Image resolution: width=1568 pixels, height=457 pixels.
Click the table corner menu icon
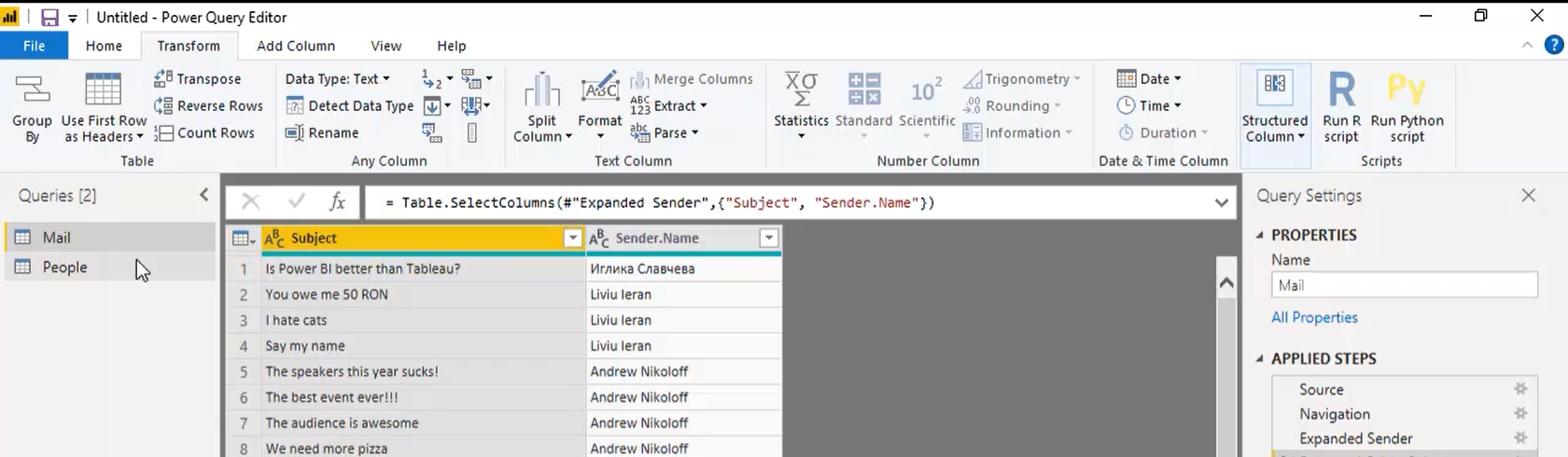tap(243, 239)
